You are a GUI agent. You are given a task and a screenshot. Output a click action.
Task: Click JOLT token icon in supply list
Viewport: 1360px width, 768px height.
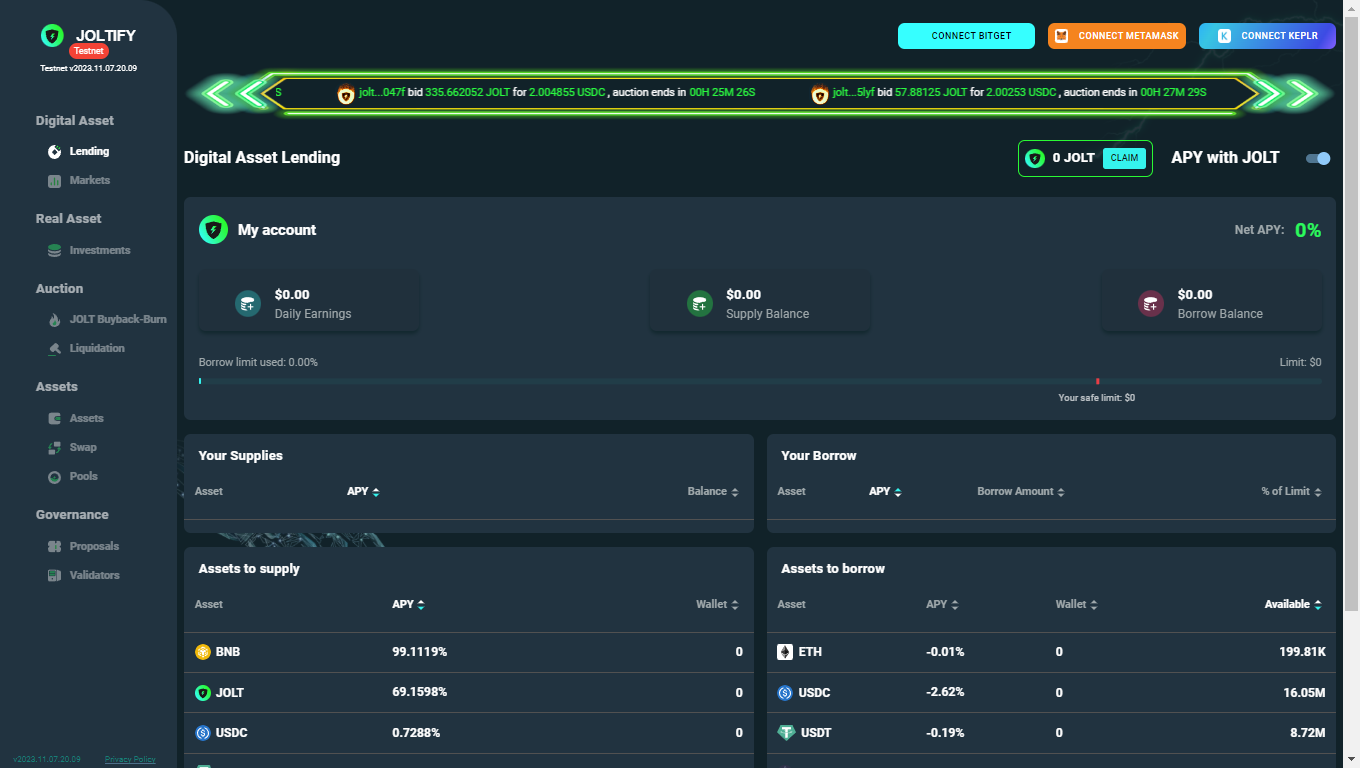pyautogui.click(x=203, y=693)
